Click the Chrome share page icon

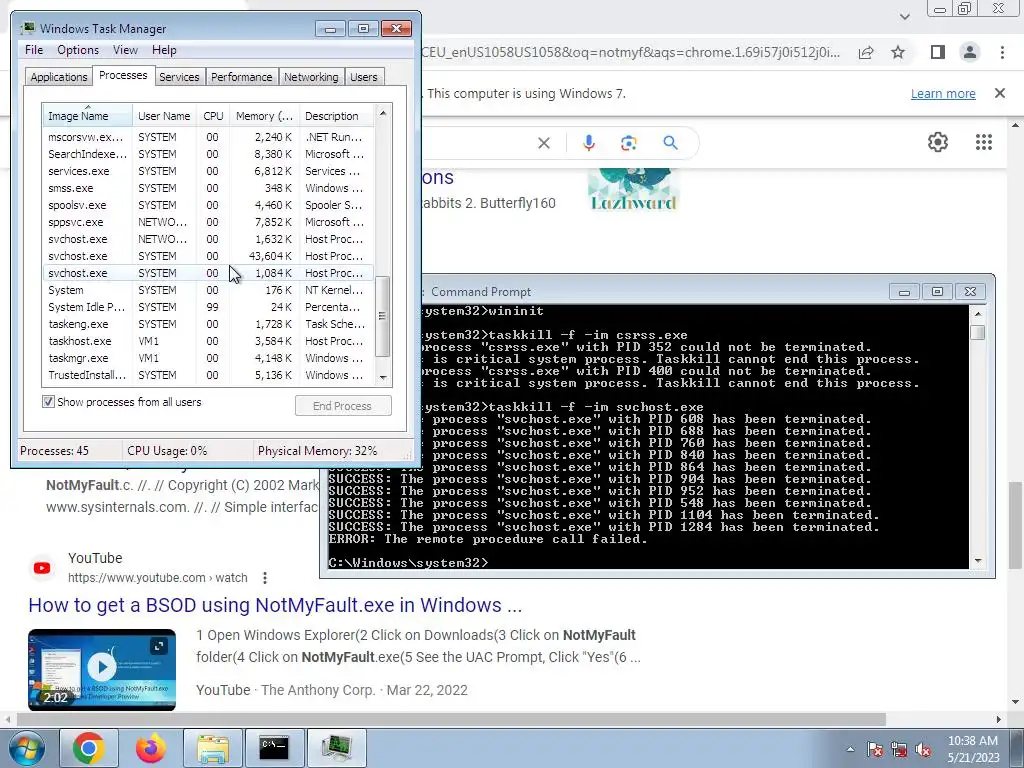pos(866,52)
